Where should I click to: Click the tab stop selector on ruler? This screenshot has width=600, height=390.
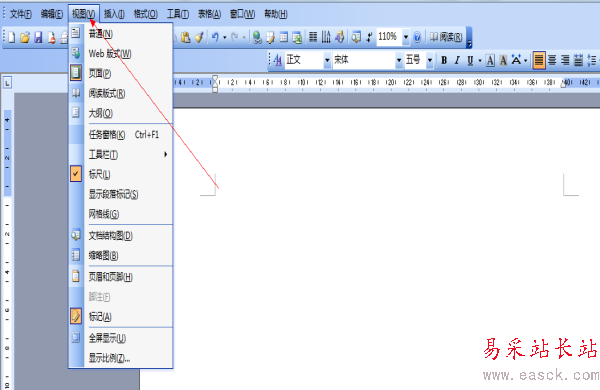click(7, 83)
